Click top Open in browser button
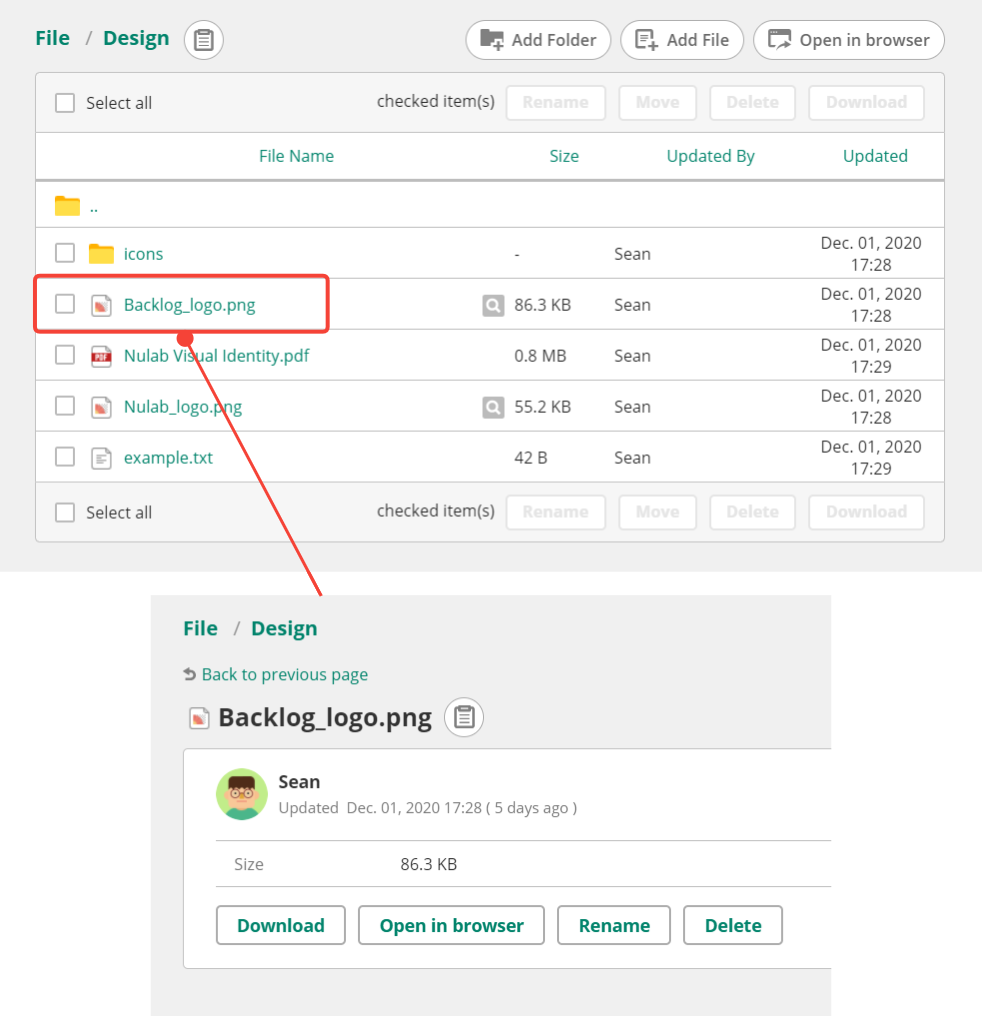Screen dimensions: 983x1017 (x=849, y=40)
